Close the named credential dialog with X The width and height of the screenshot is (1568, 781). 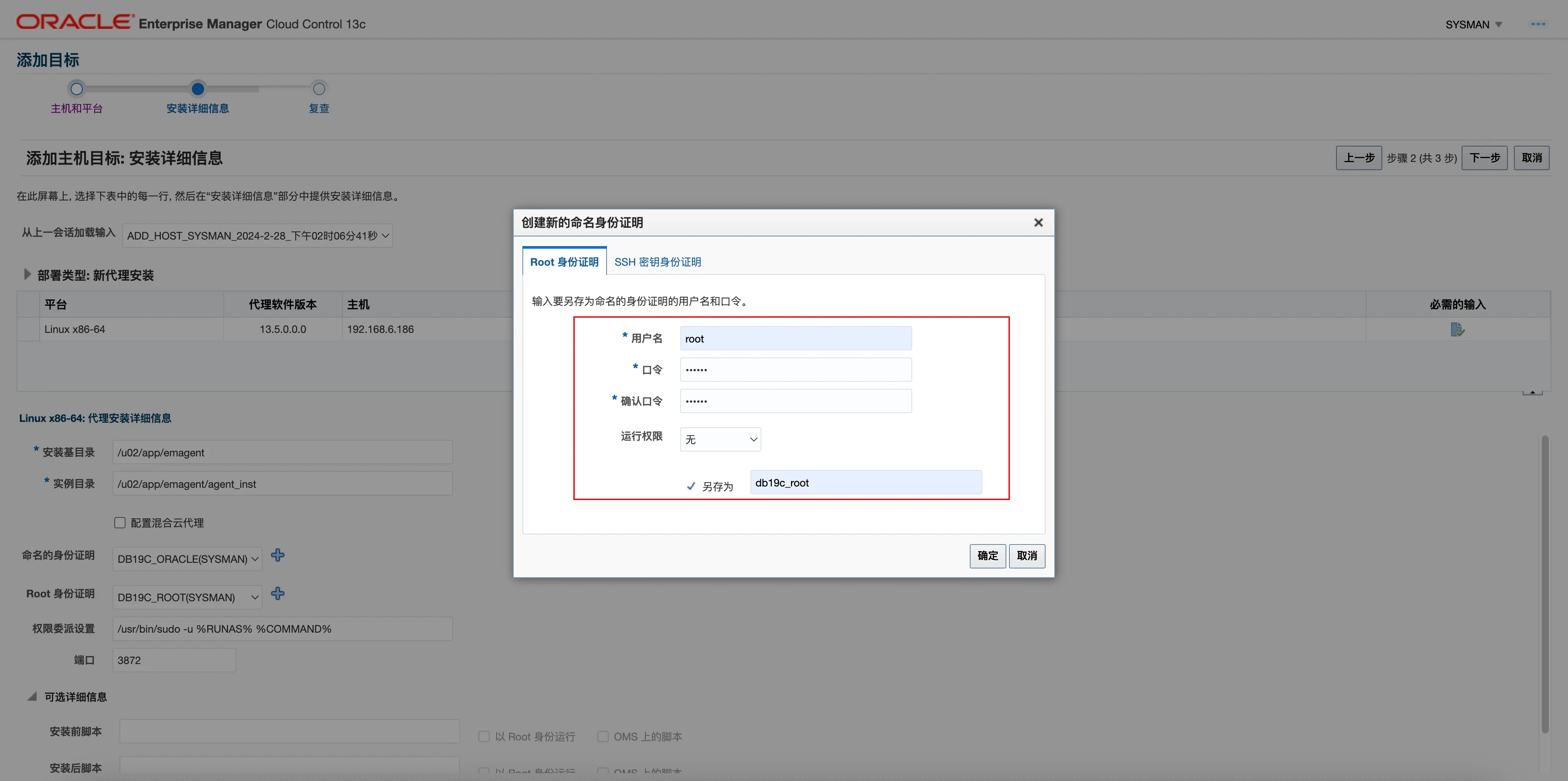1039,223
